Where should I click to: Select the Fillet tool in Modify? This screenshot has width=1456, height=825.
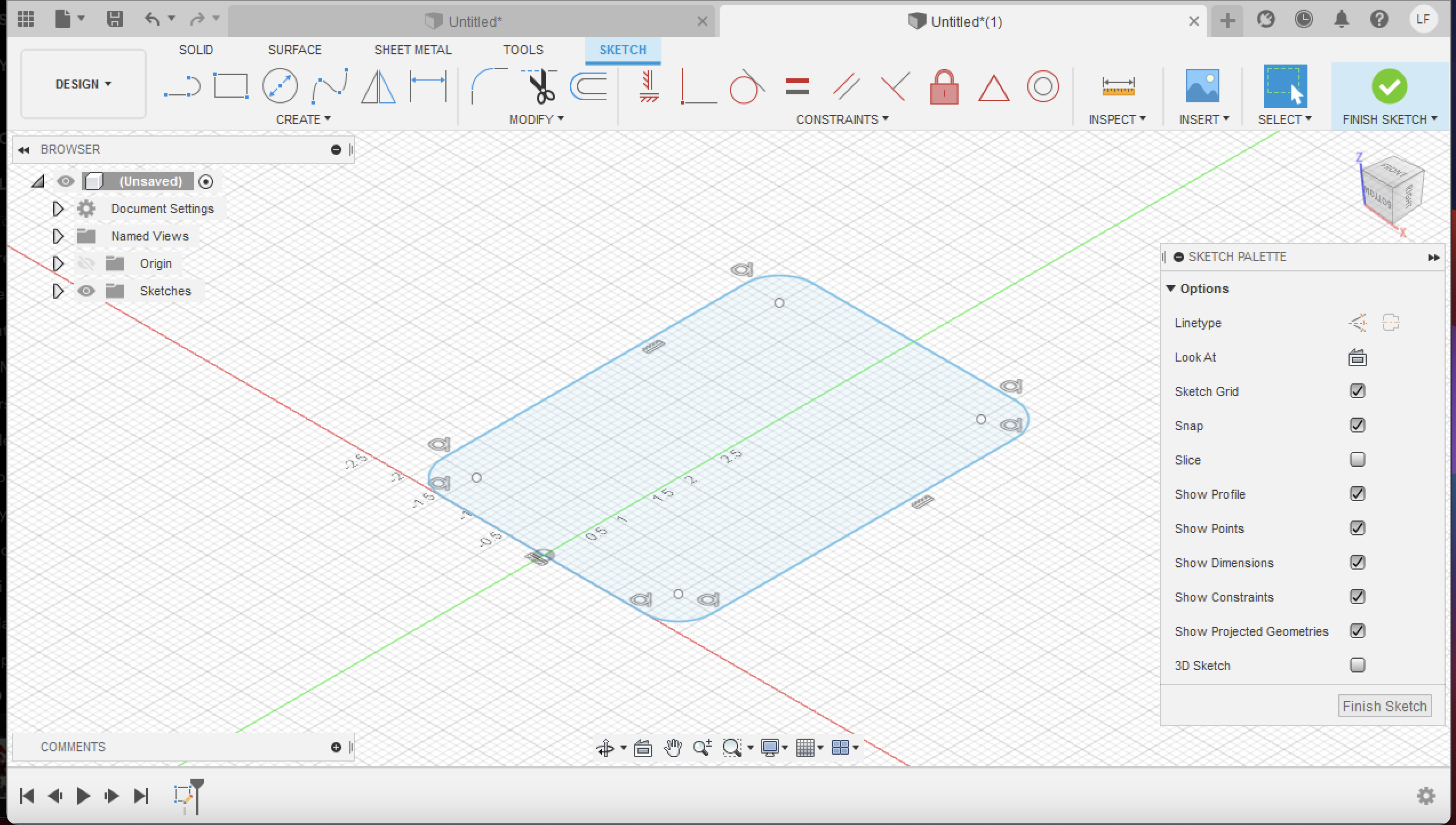coord(488,86)
